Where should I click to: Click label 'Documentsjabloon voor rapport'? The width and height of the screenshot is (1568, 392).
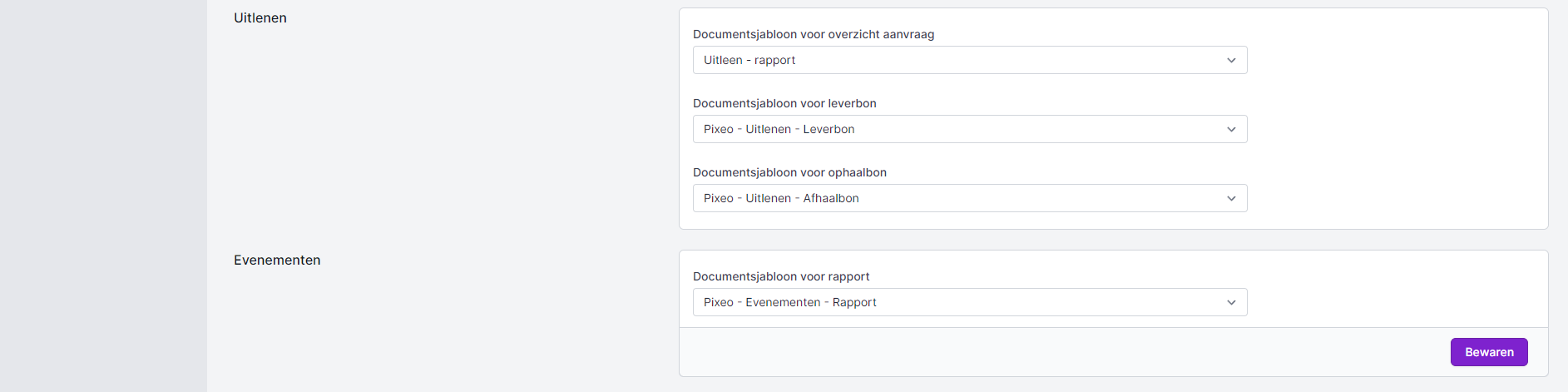pos(781,276)
